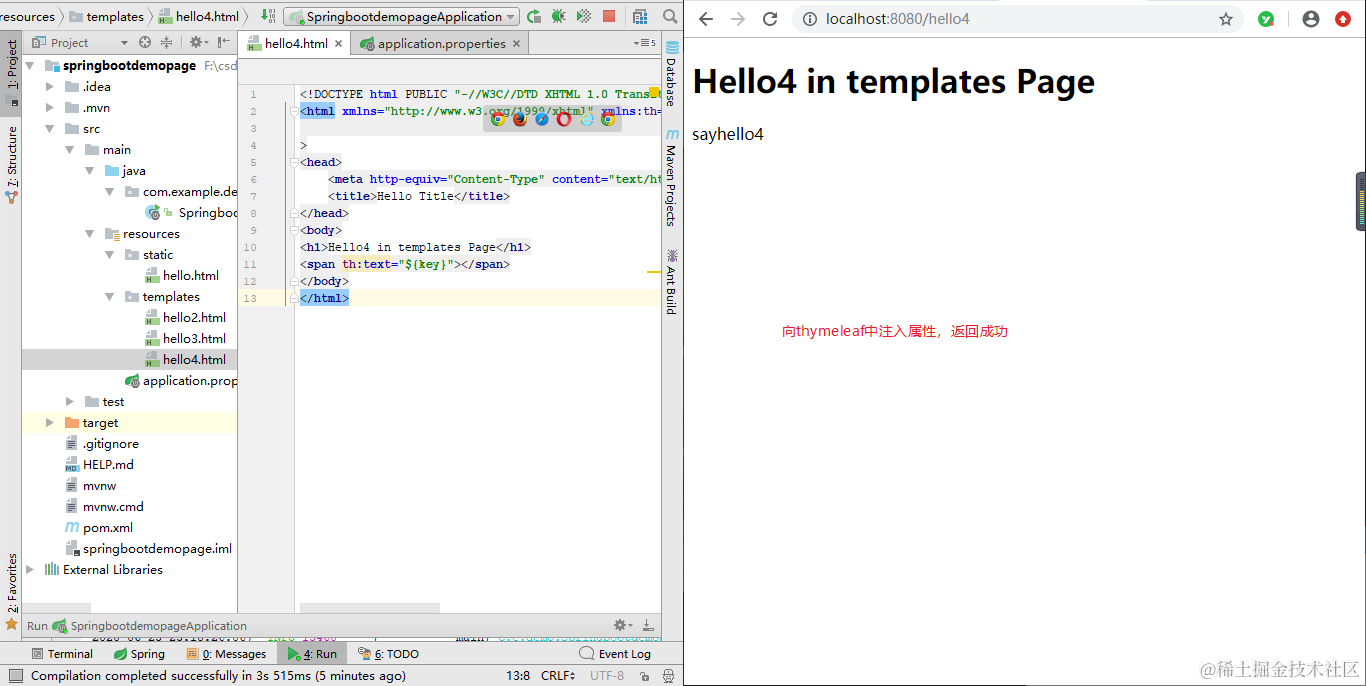The width and height of the screenshot is (1366, 686).
Task: Preview page in Firefox browser icon
Action: click(520, 119)
